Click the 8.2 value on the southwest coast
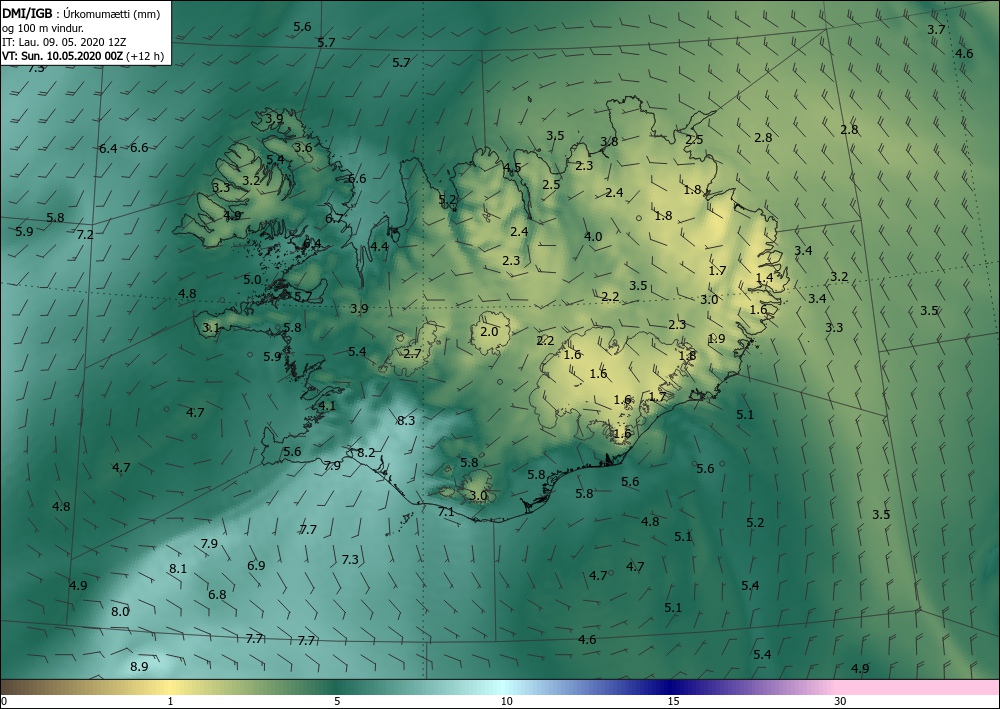This screenshot has height=709, width=1000. pos(366,453)
